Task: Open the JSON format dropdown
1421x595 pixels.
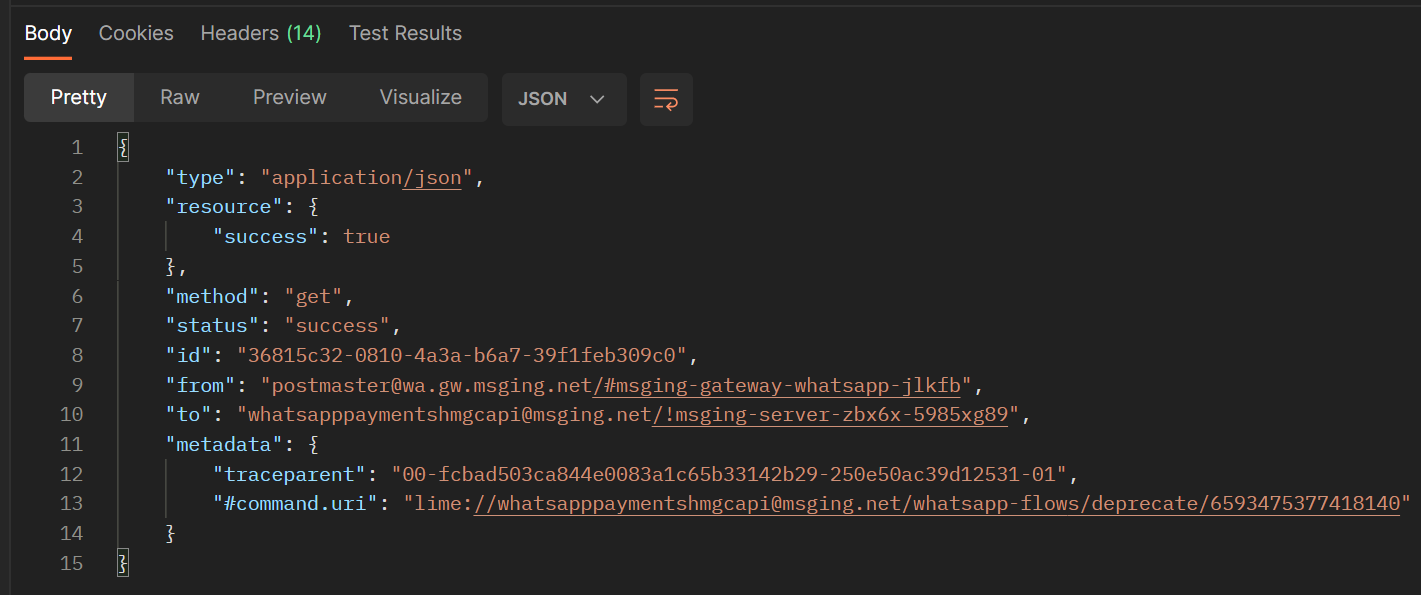Action: 564,99
